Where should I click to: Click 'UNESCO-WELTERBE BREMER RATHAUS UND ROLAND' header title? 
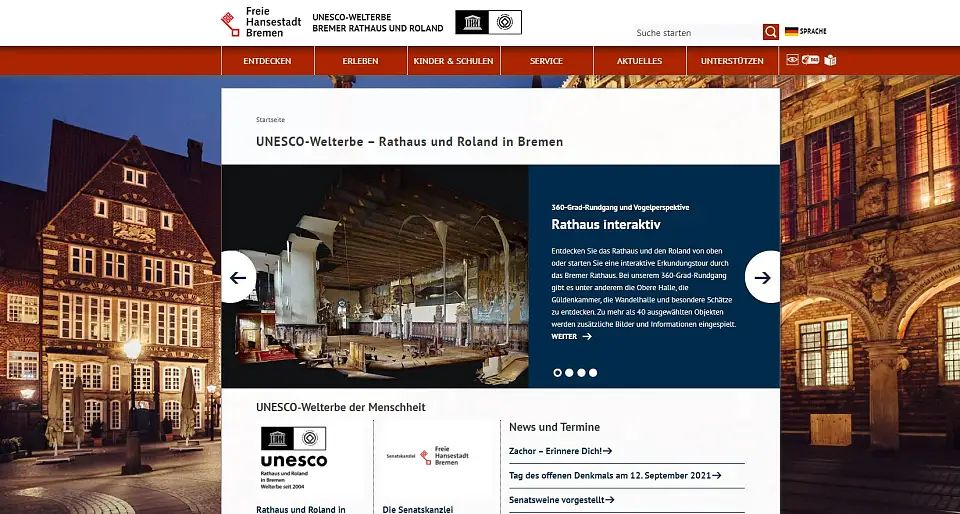378,23
